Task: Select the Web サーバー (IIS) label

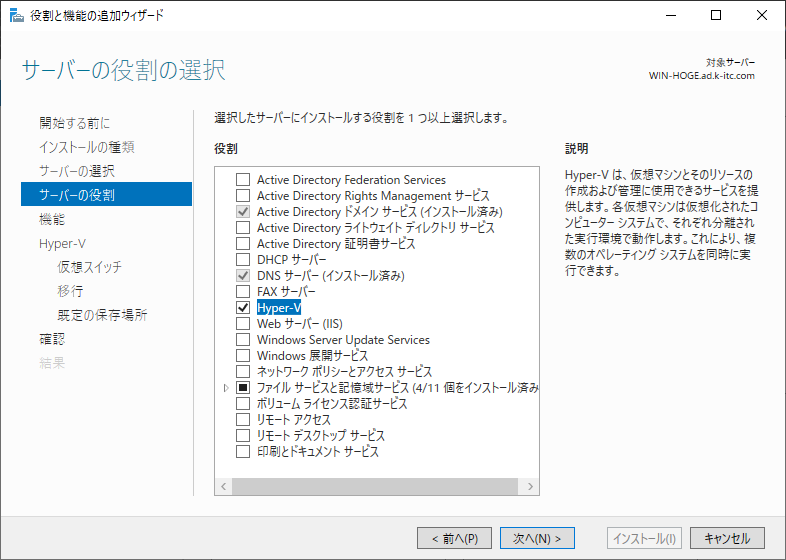Action: [x=300, y=323]
